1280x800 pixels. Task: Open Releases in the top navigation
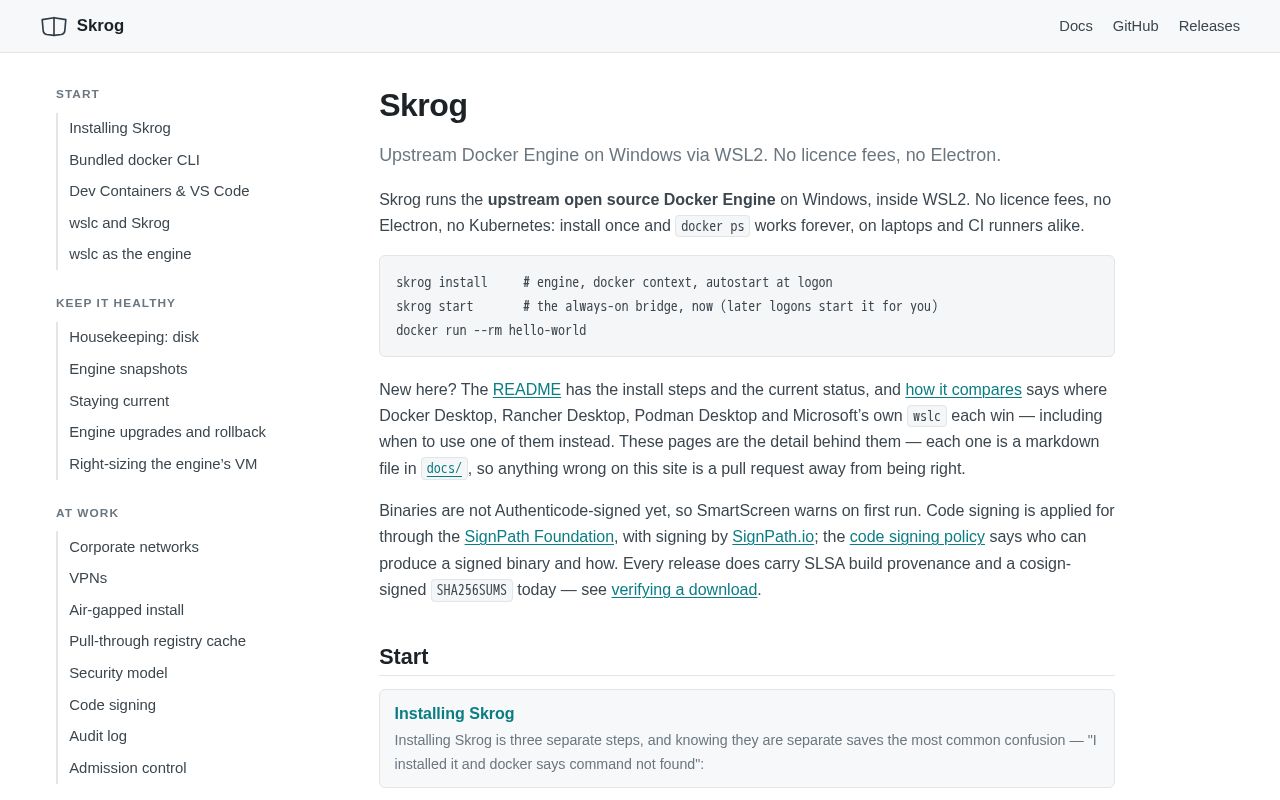1209,26
